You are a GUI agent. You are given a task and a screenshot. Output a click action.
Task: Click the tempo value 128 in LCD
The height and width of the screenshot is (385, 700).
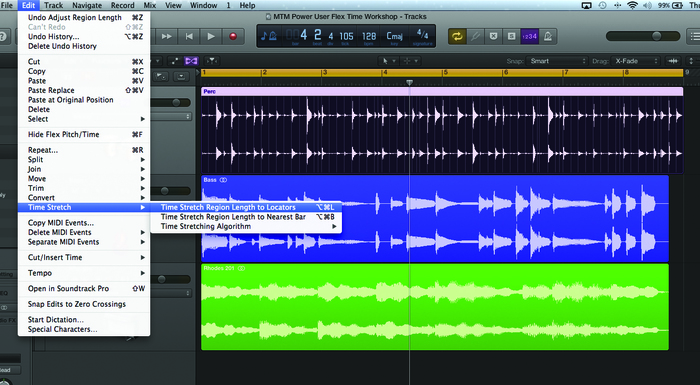click(x=369, y=36)
